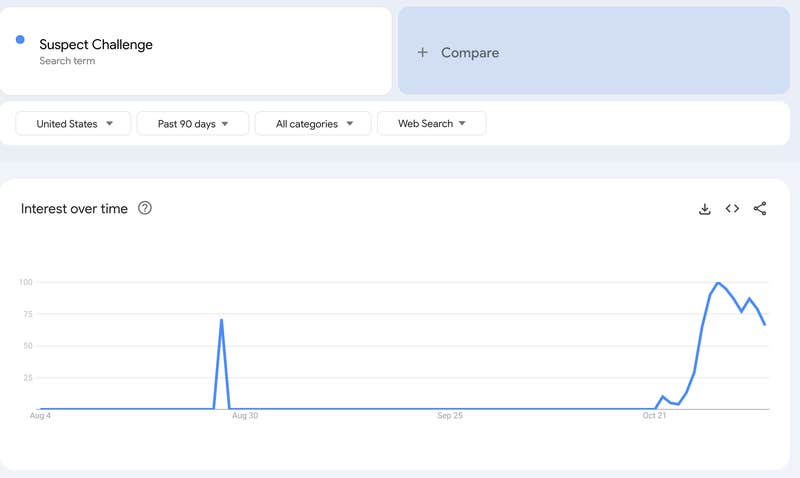800x478 pixels.
Task: Click the plus icon beside Compare
Action: pos(422,52)
